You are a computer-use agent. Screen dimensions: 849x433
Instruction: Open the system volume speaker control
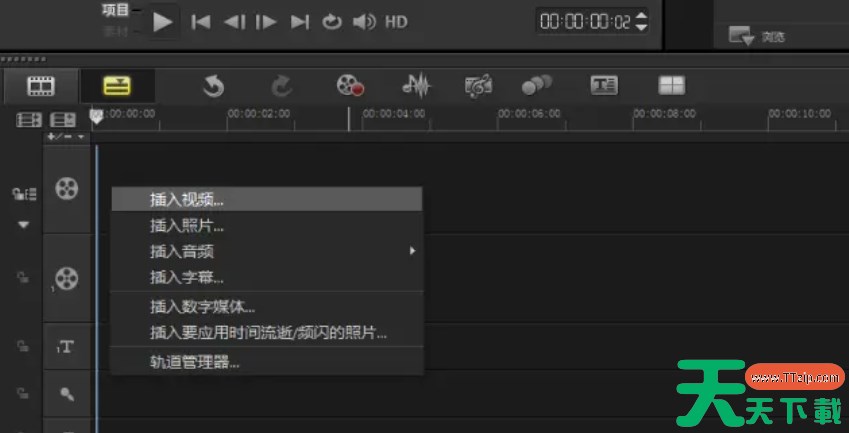point(364,22)
